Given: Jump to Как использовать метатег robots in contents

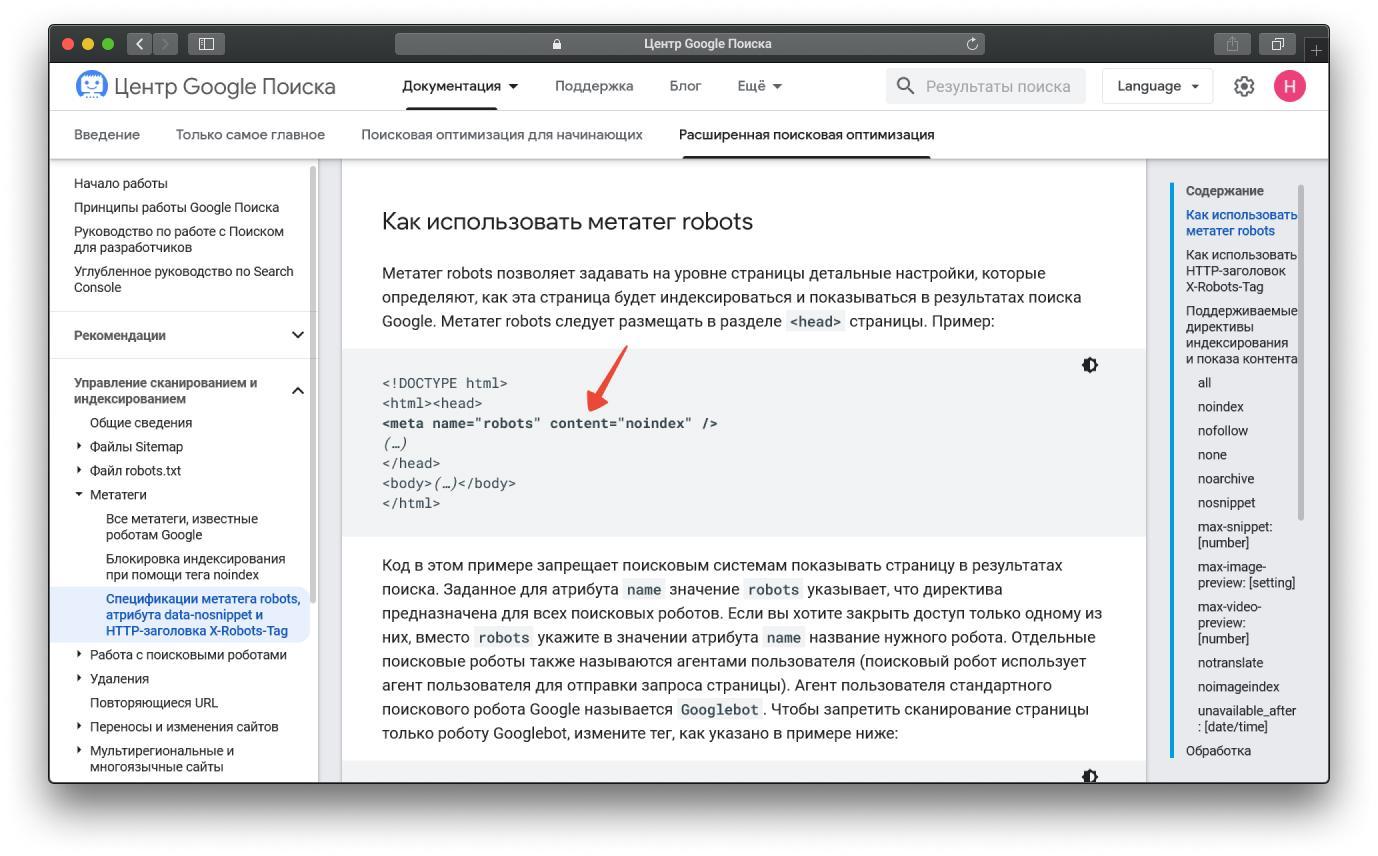Looking at the screenshot, I should [x=1240, y=223].
